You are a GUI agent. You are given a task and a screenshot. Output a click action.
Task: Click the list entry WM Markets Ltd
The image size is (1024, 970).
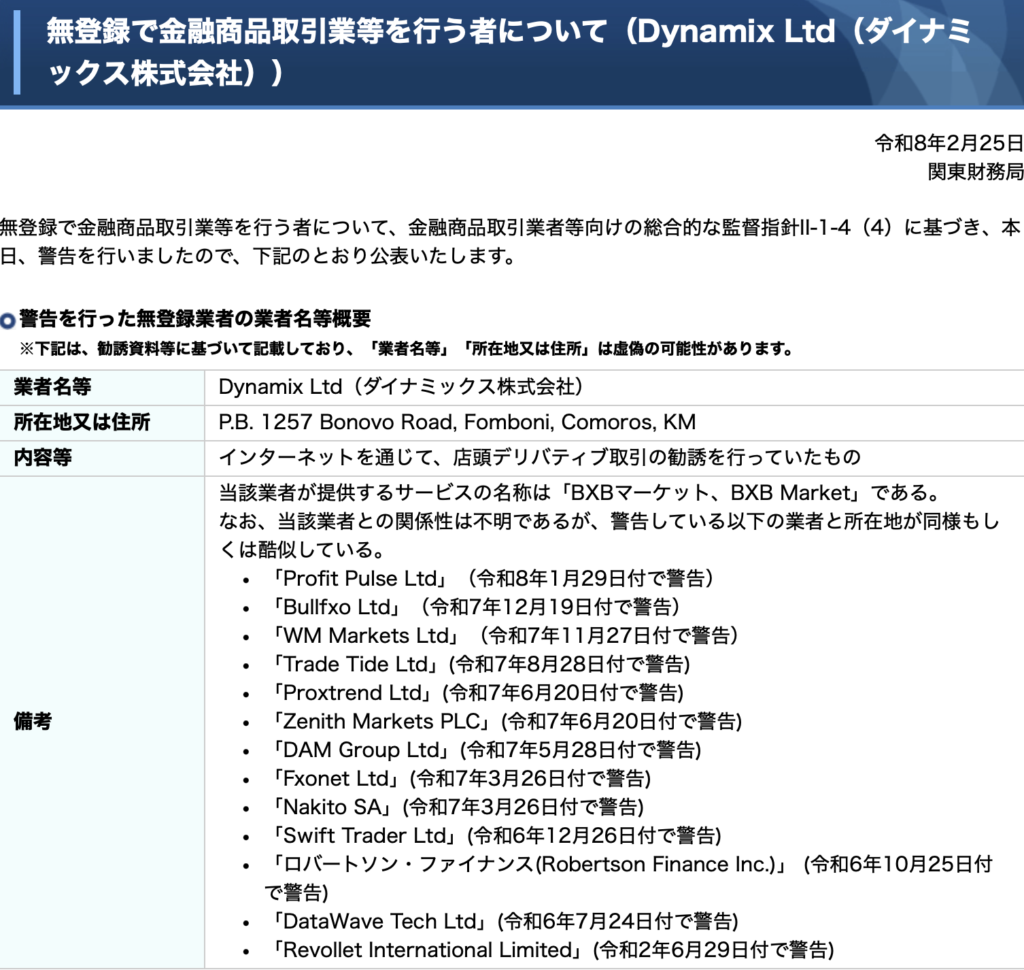[504, 636]
